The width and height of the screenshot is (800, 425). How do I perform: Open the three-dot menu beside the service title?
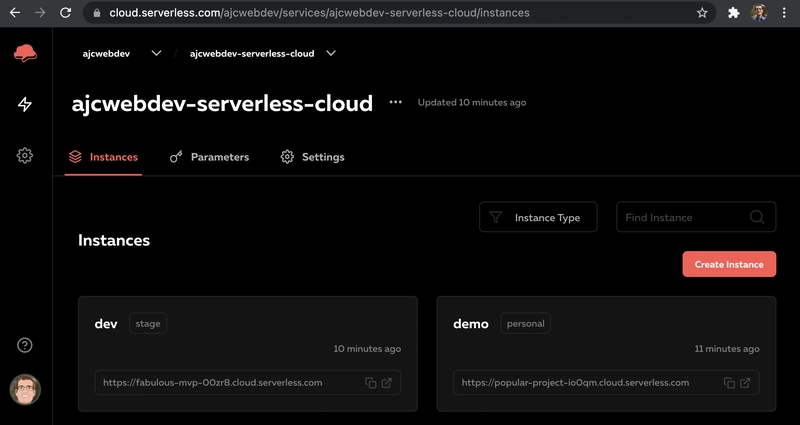coord(395,102)
